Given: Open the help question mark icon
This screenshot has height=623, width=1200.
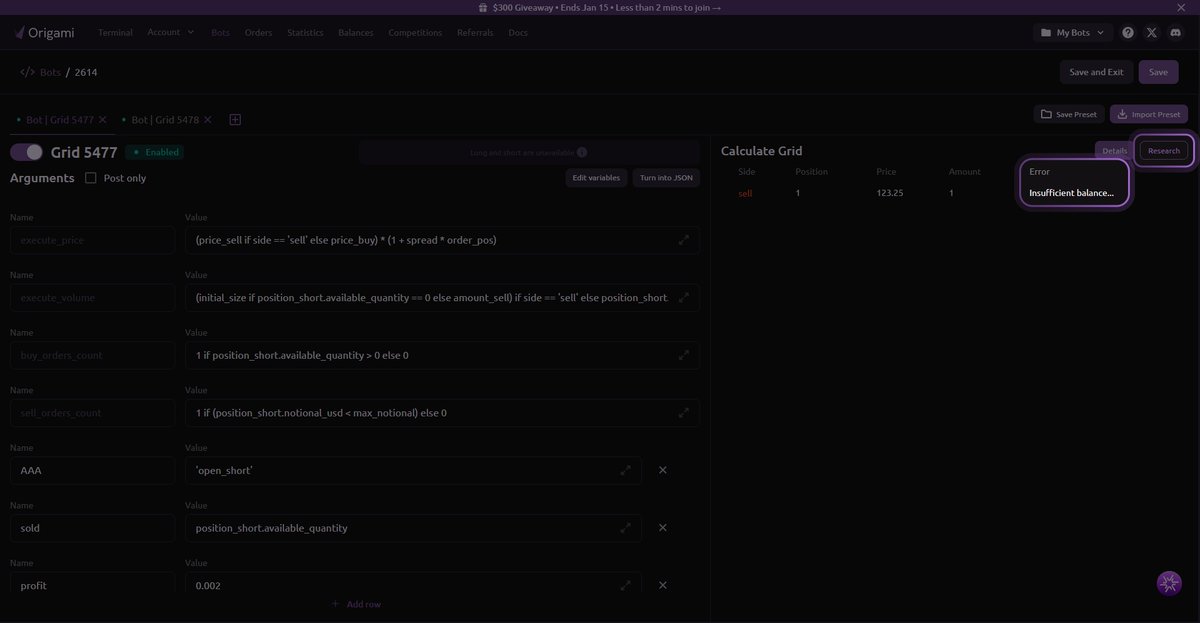Looking at the screenshot, I should click(1128, 32).
